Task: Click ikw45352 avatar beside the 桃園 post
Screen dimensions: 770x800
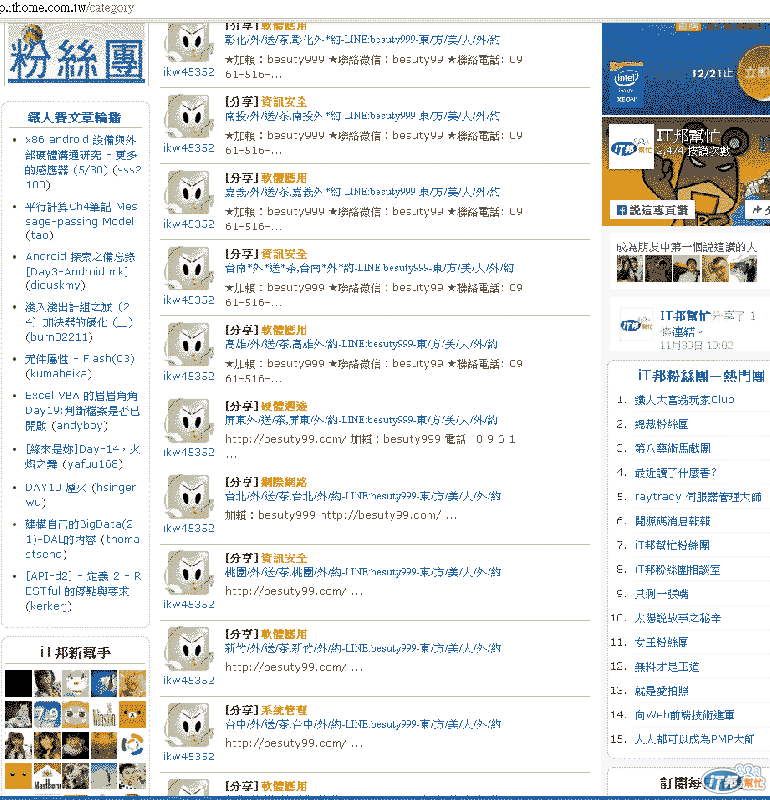Action: (189, 573)
